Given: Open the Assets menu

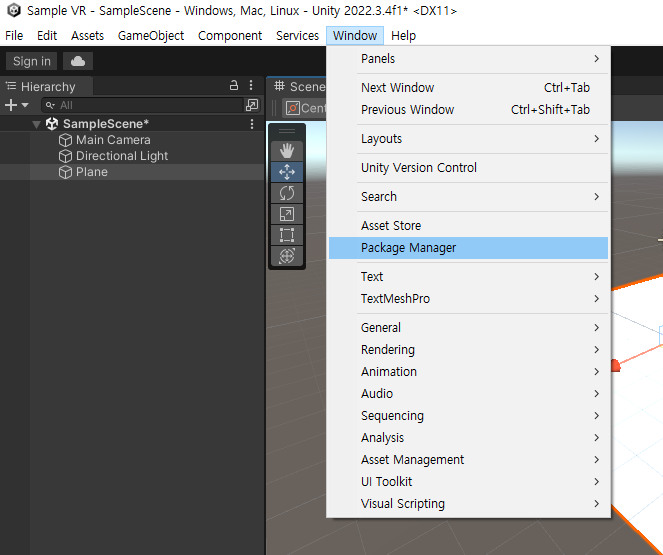Looking at the screenshot, I should coord(87,36).
